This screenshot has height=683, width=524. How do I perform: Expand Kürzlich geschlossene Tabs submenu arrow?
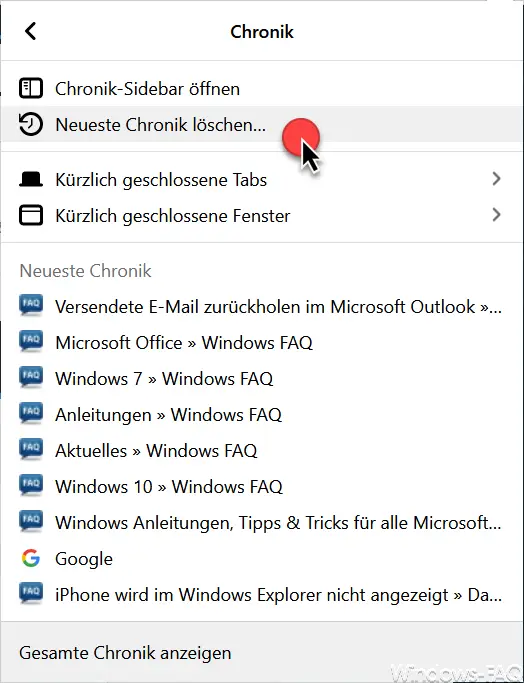pyautogui.click(x=496, y=179)
